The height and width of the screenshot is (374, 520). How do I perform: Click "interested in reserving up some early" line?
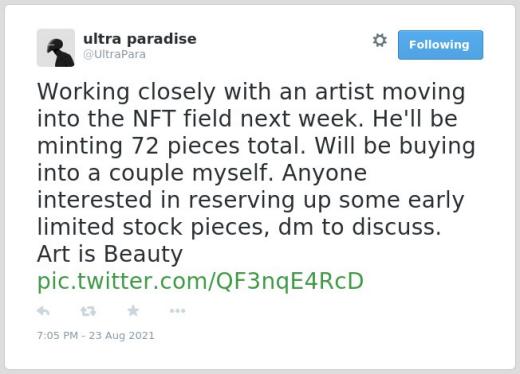pos(251,200)
